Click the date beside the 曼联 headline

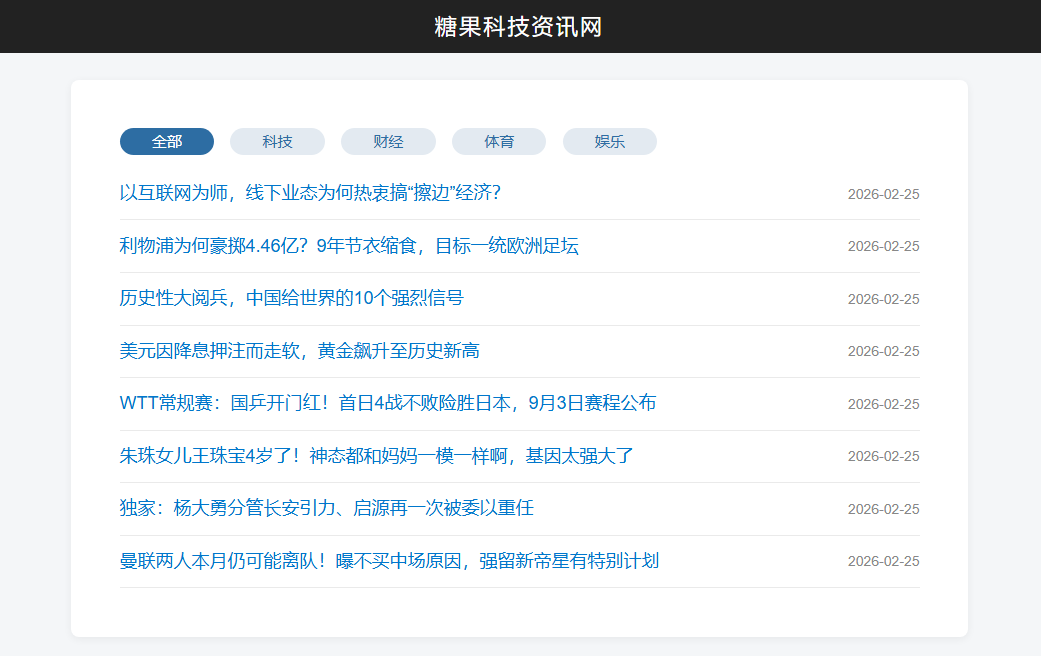point(883,562)
